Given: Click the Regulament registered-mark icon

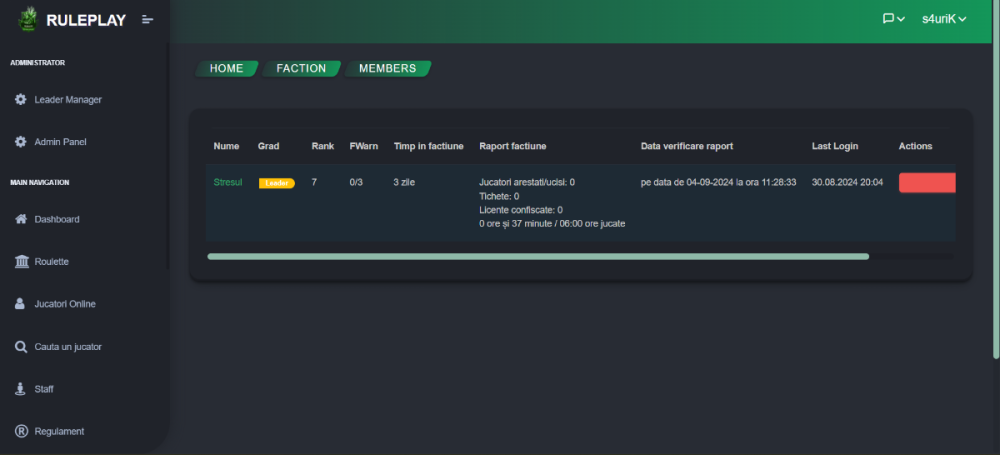Looking at the screenshot, I should [x=21, y=431].
